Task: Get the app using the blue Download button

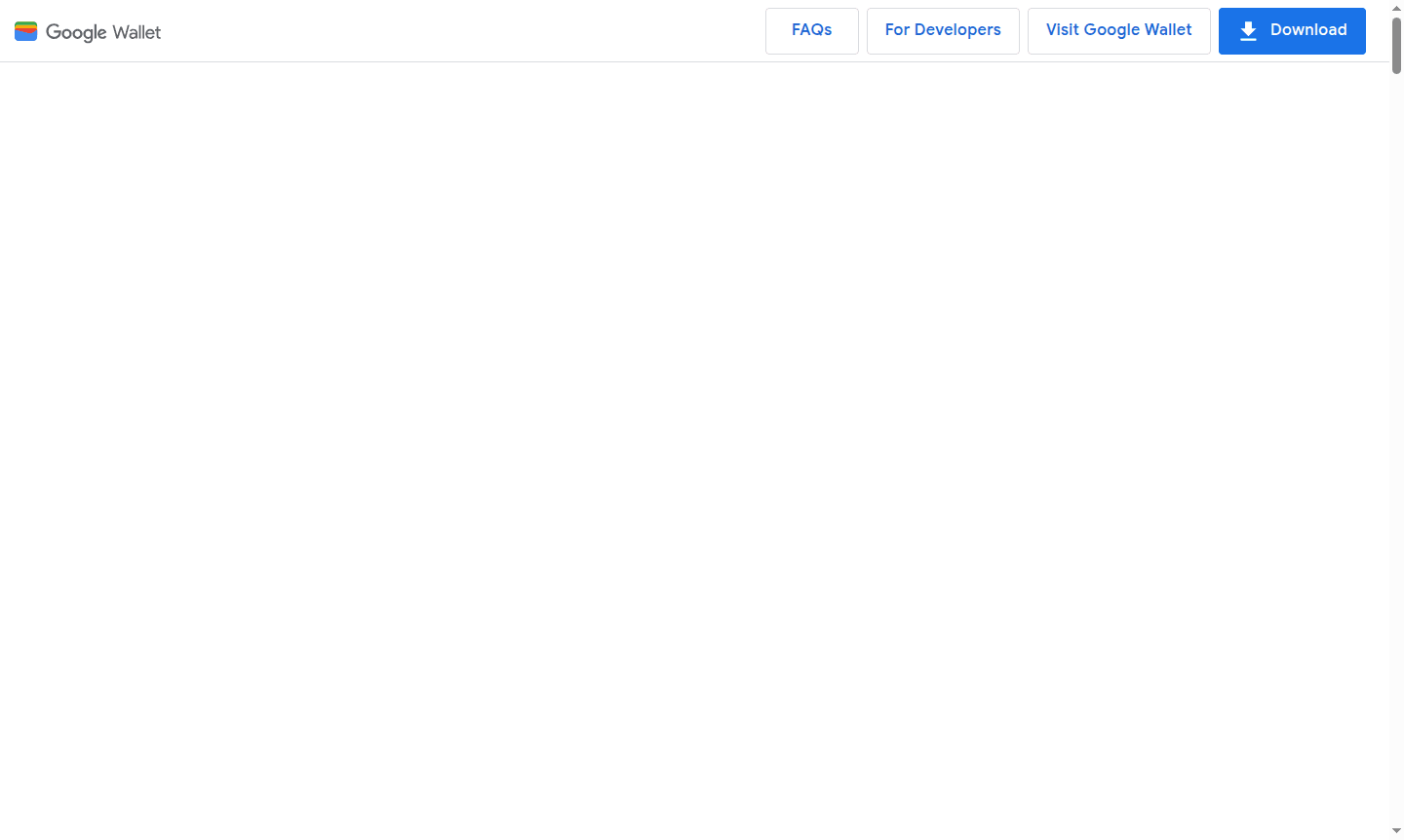Action: pos(1292,30)
